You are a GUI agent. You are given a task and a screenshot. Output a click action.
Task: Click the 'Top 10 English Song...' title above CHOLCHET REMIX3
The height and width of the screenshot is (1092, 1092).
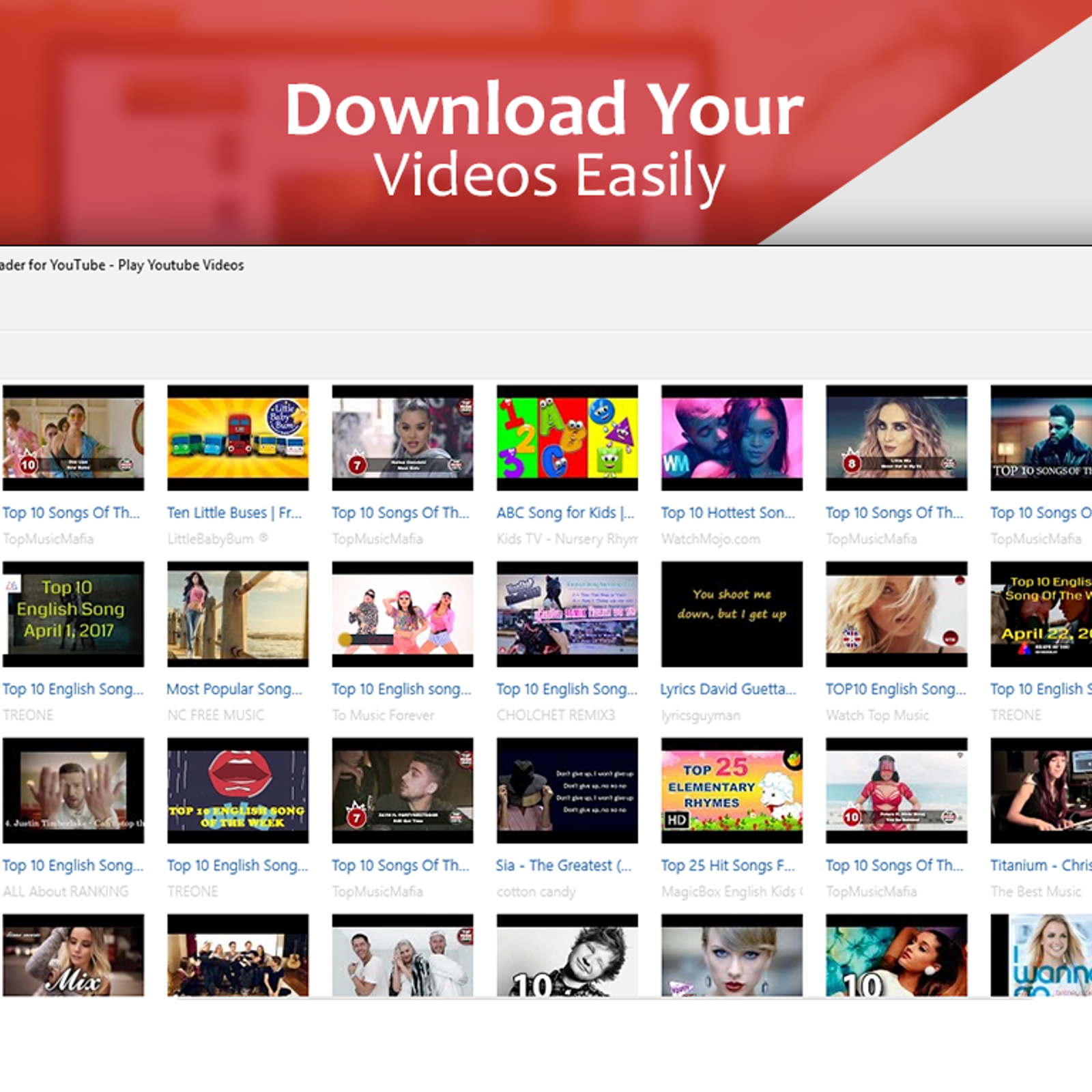tap(566, 689)
